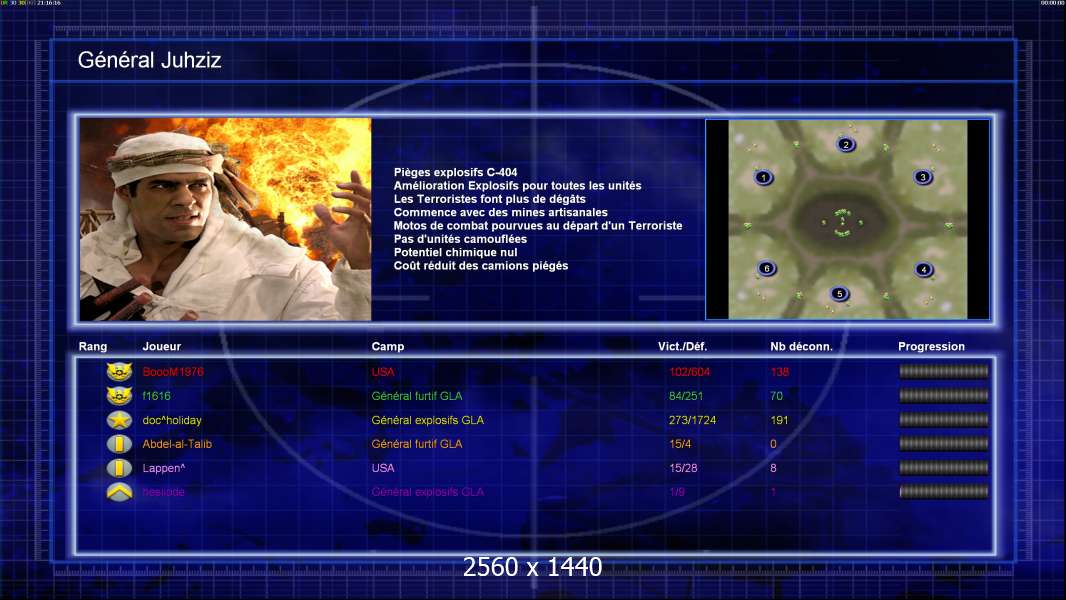Click the Général Juhziz title text
The width and height of the screenshot is (1066, 600).
point(150,60)
